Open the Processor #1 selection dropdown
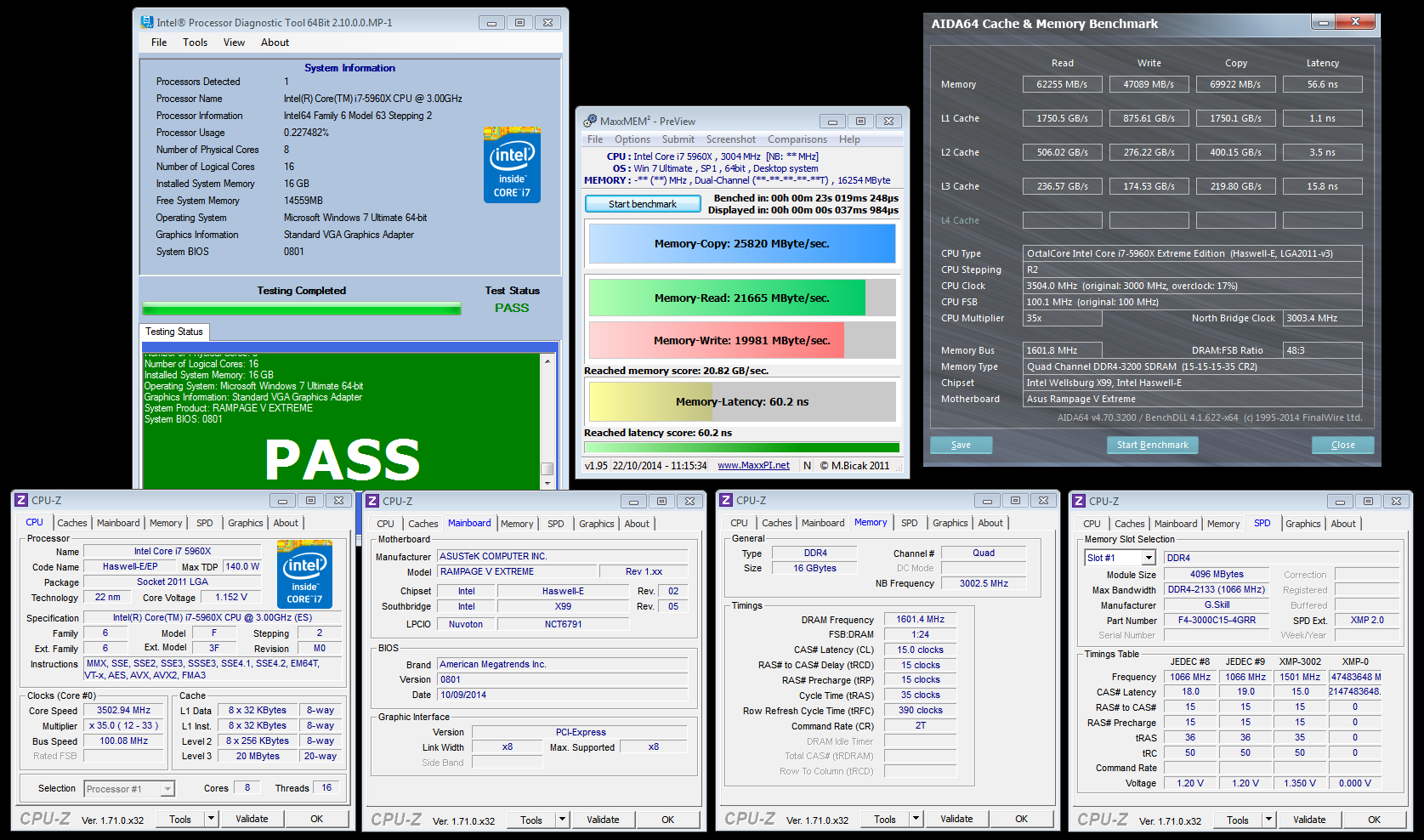This screenshot has width=1424, height=840. (x=167, y=789)
